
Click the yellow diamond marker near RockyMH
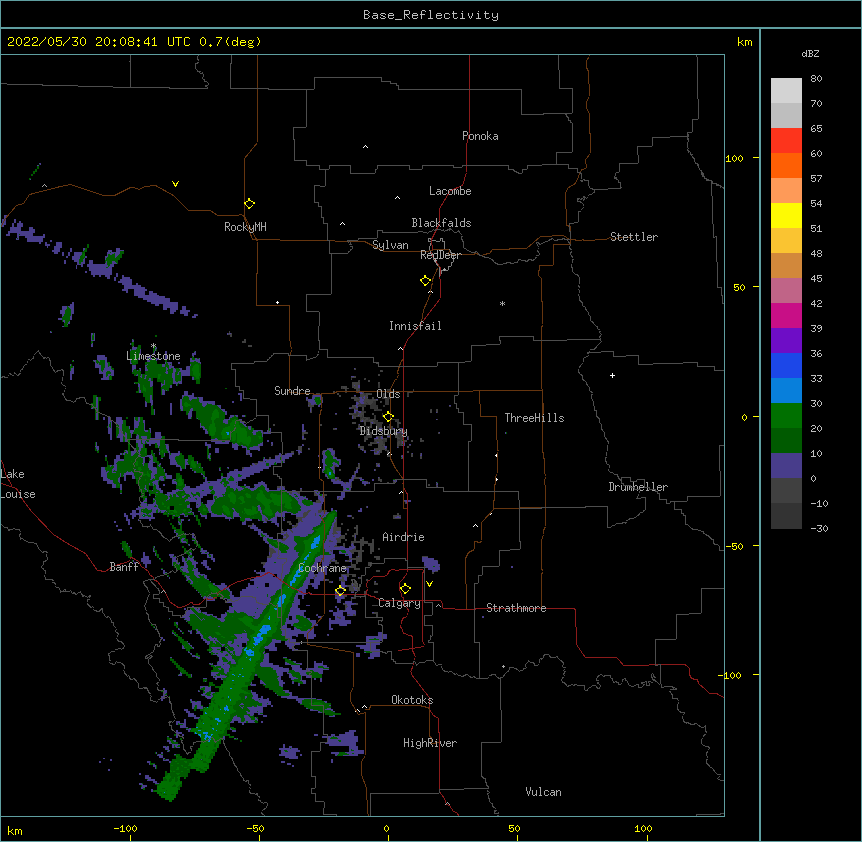(249, 204)
